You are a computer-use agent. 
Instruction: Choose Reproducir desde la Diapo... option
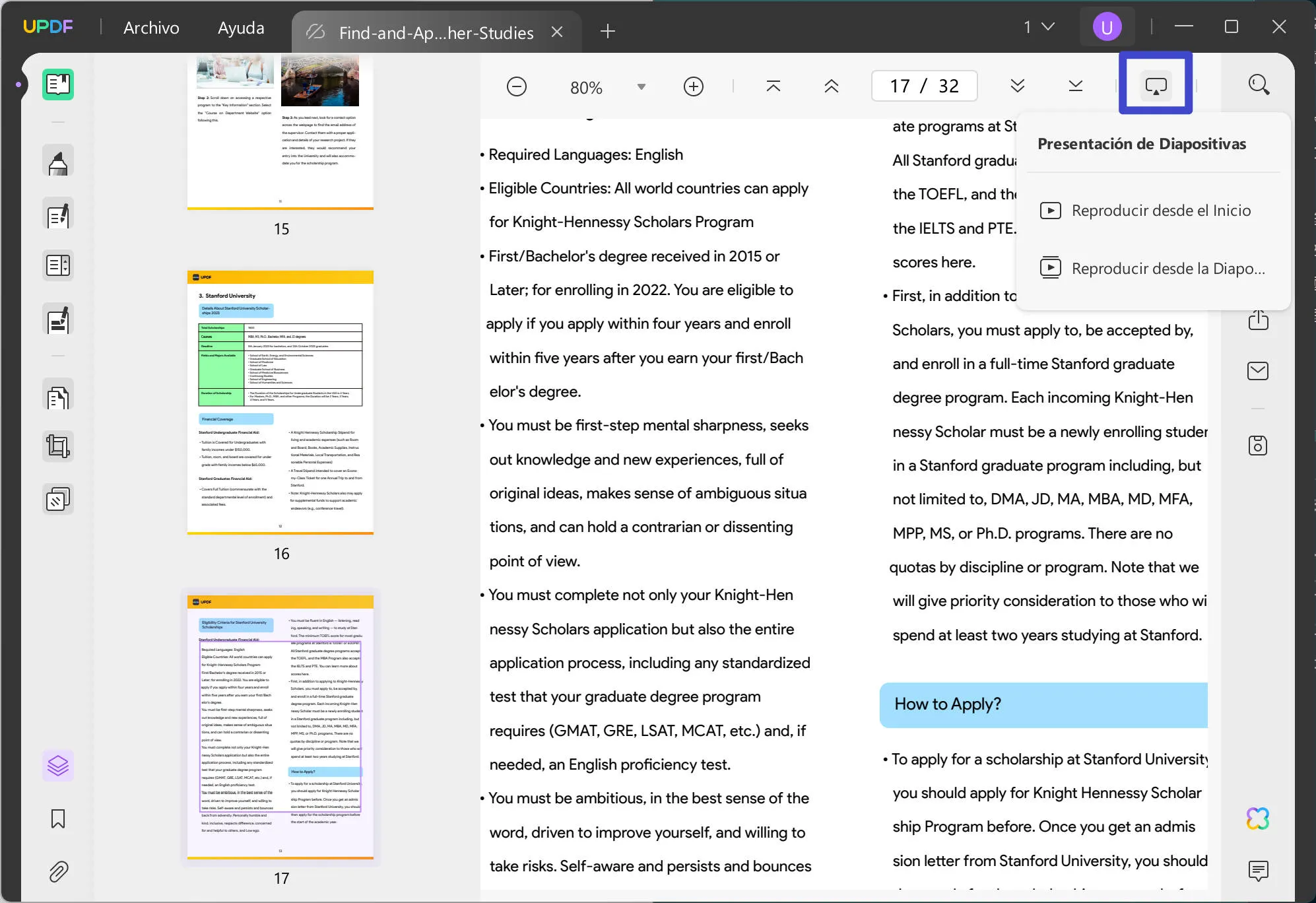(1154, 268)
